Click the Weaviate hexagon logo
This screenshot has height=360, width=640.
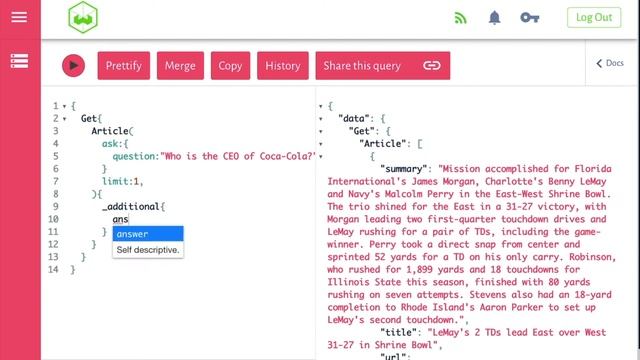pyautogui.click(x=83, y=17)
